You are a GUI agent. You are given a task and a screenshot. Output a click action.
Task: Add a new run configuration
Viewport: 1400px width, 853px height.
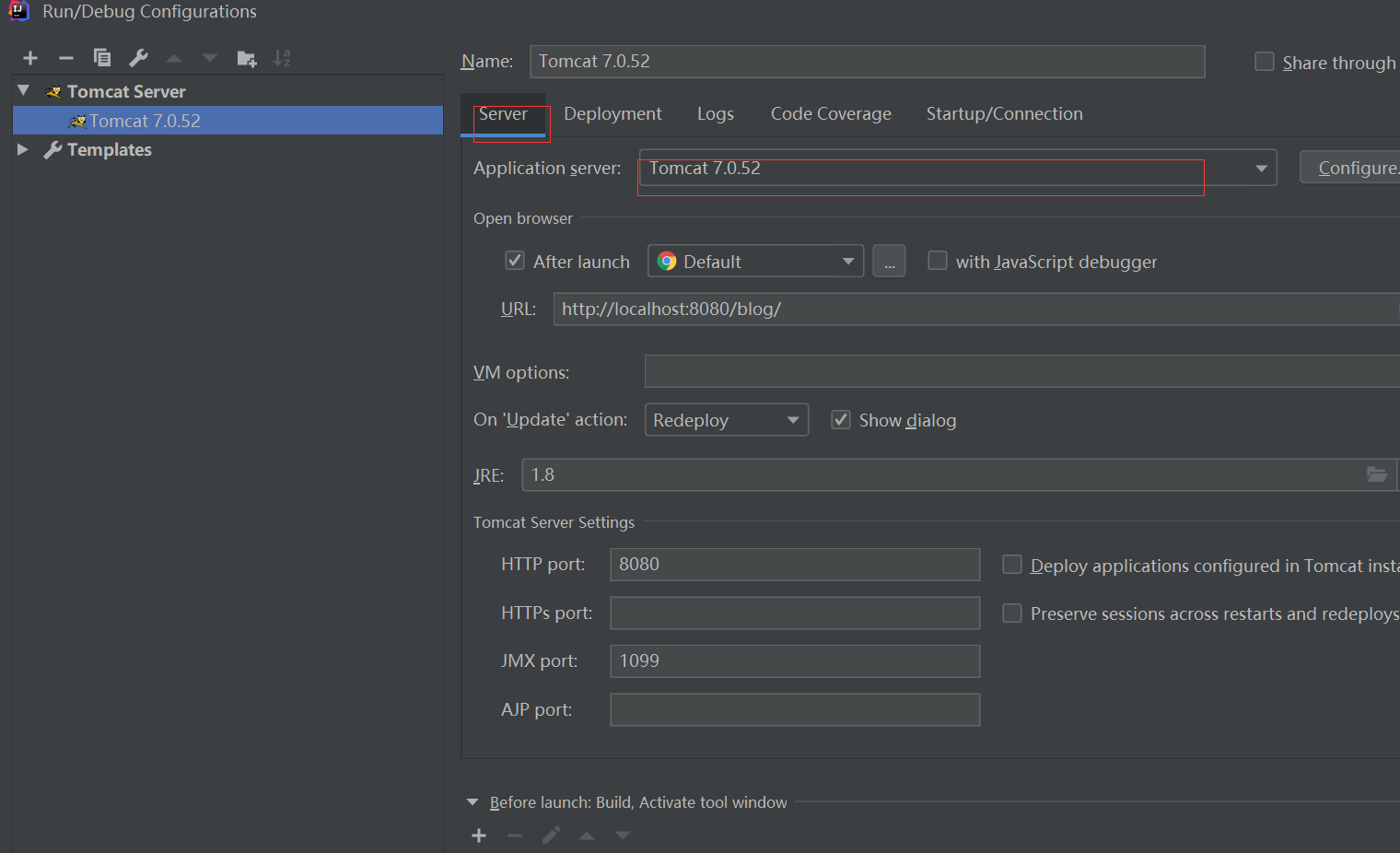pyautogui.click(x=29, y=57)
